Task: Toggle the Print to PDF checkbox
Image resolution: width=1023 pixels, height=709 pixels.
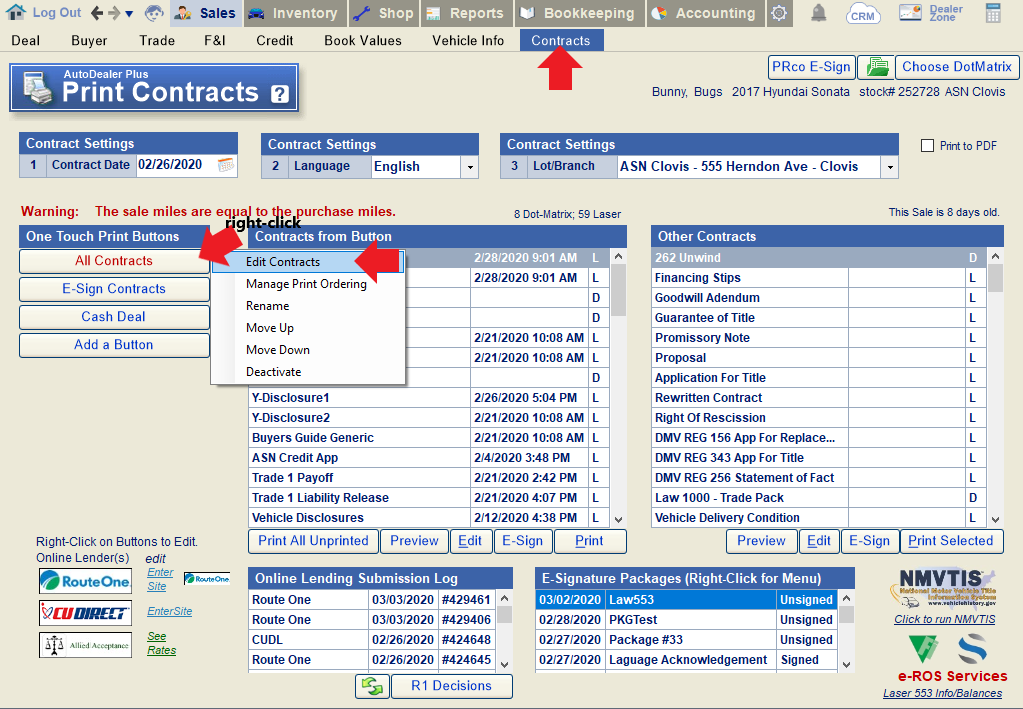Action: point(927,146)
